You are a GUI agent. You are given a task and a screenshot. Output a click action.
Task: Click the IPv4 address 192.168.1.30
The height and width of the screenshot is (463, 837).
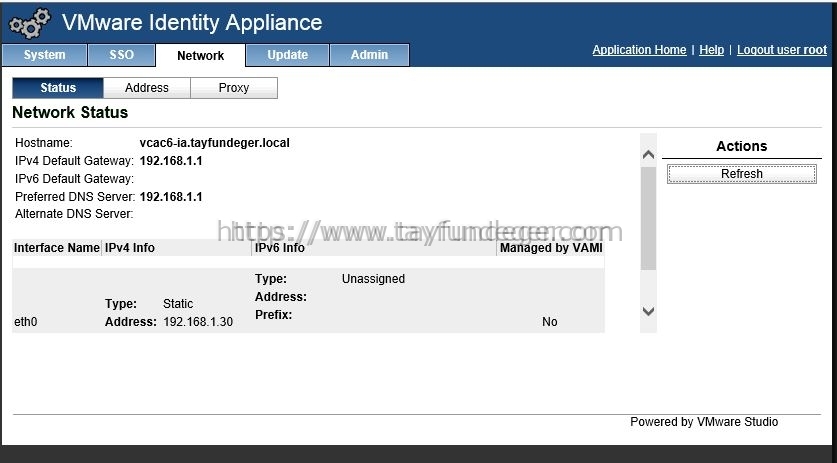[x=198, y=322]
